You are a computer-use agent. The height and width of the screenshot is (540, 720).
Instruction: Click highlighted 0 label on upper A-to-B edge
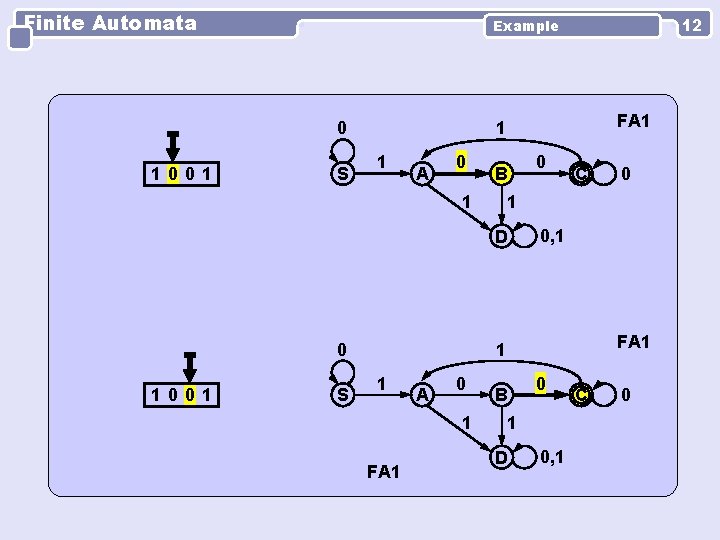coord(461,161)
